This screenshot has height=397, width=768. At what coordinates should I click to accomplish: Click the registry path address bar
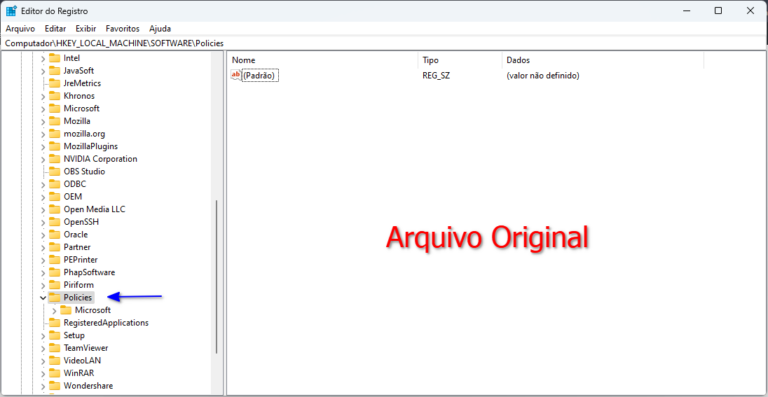pos(384,44)
